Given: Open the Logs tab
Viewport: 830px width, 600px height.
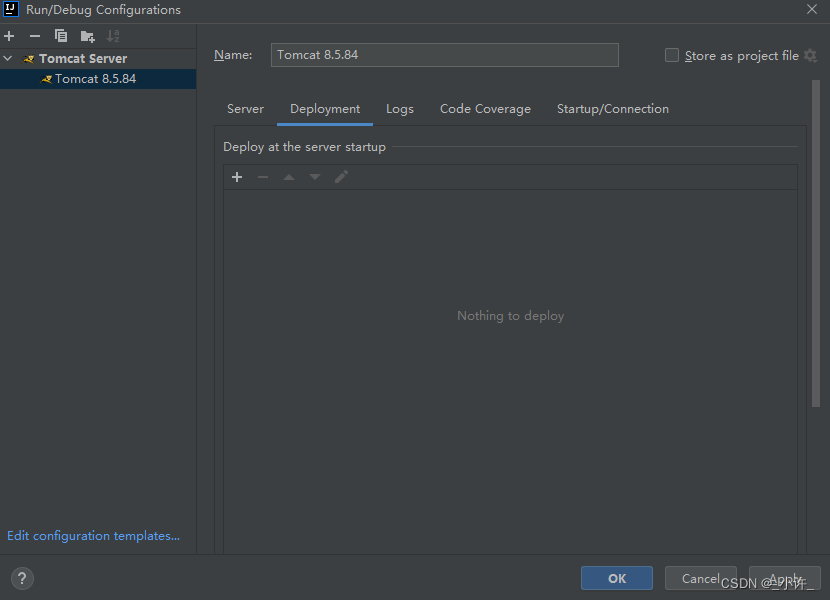Looking at the screenshot, I should [400, 109].
